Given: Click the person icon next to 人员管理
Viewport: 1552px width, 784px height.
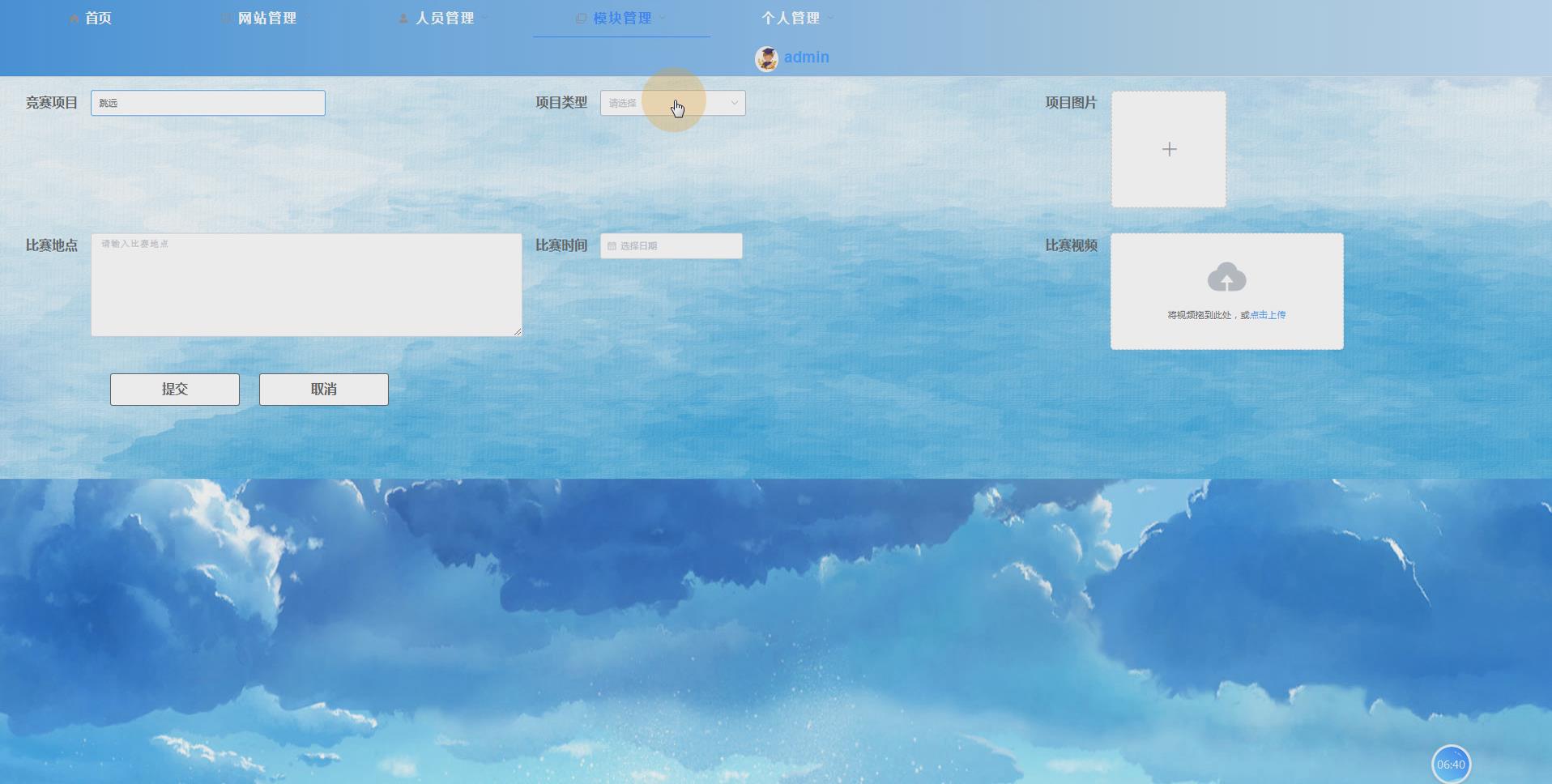Looking at the screenshot, I should coord(403,17).
